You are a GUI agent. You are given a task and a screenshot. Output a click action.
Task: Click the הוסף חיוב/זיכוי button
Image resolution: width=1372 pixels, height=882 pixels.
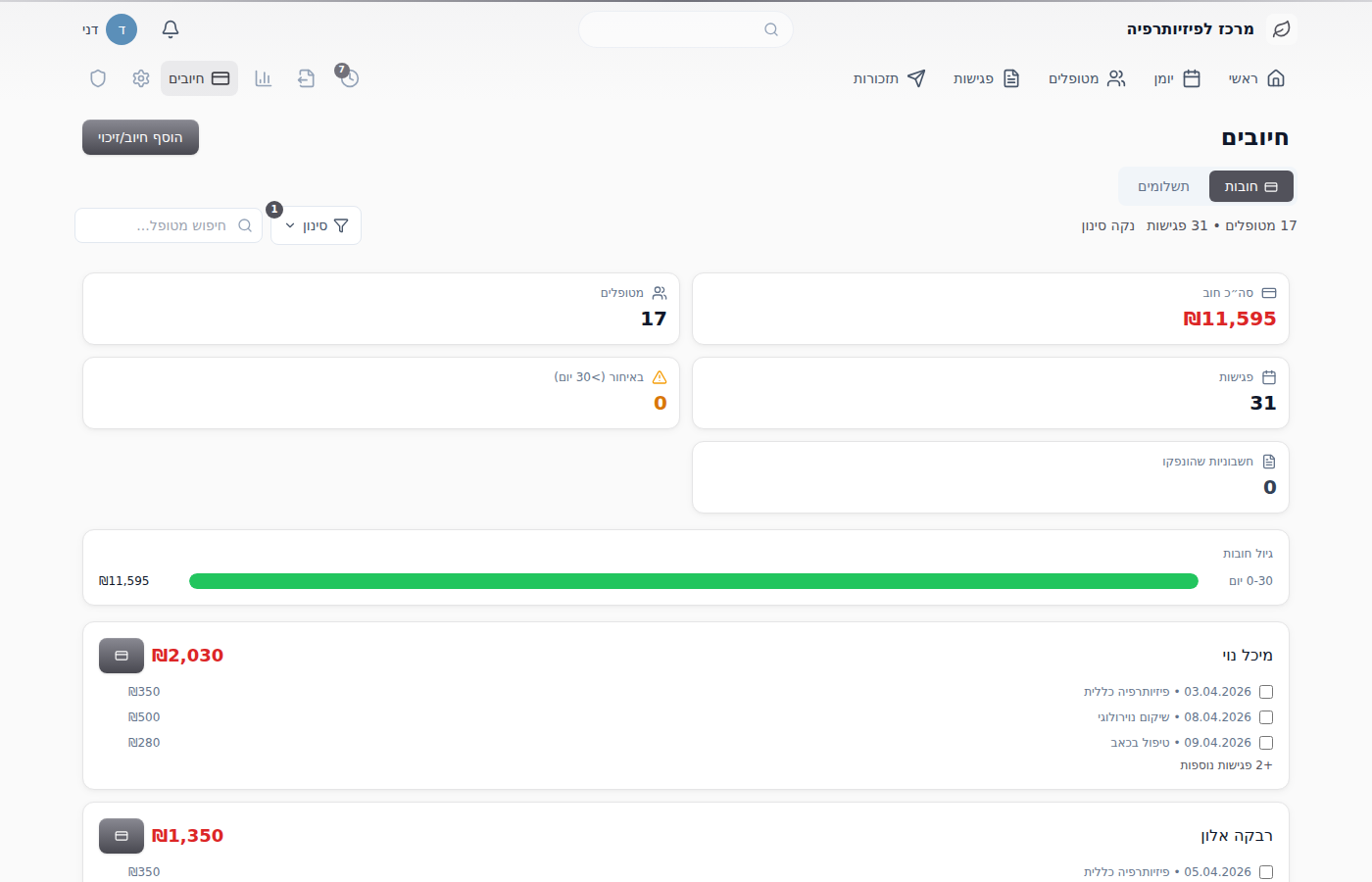(140, 137)
